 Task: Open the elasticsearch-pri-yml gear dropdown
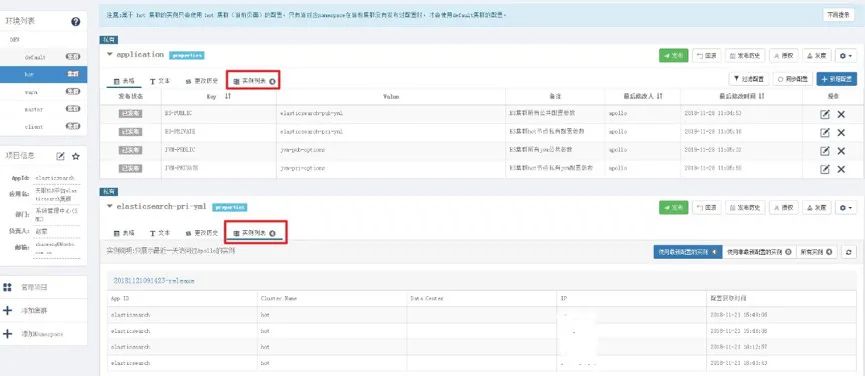tap(846, 208)
